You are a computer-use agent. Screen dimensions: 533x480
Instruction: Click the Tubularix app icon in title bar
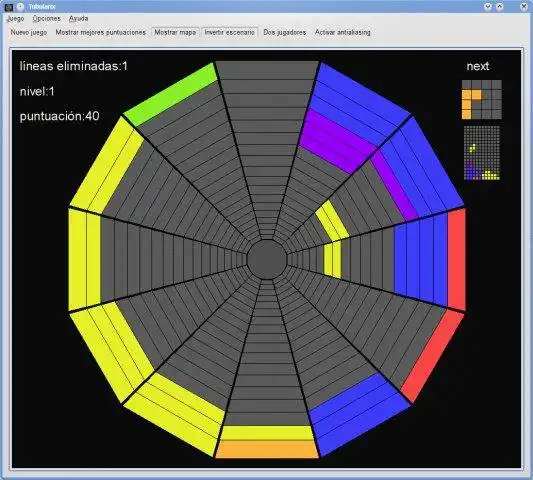(x=9, y=6)
